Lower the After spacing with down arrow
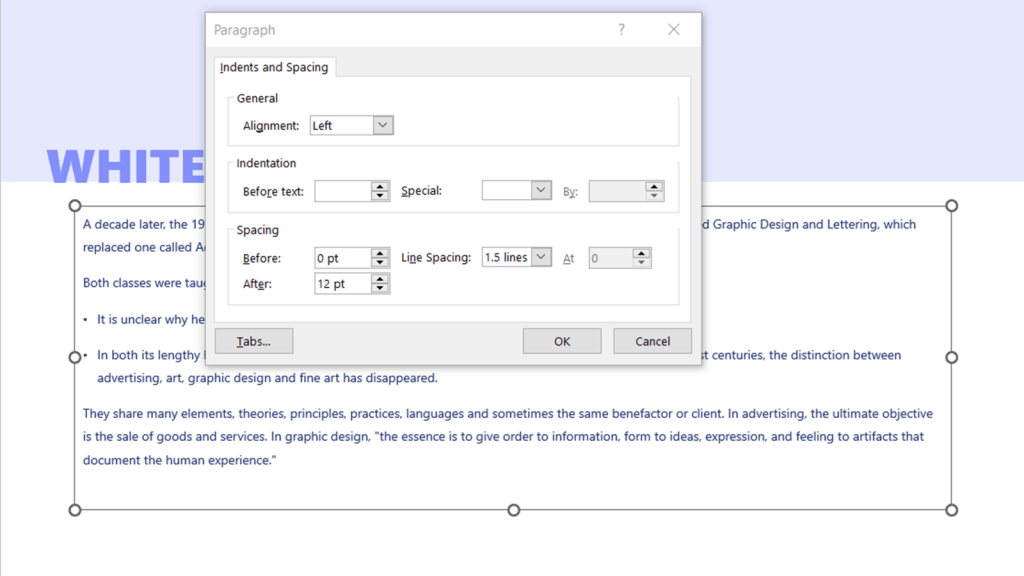 [380, 289]
